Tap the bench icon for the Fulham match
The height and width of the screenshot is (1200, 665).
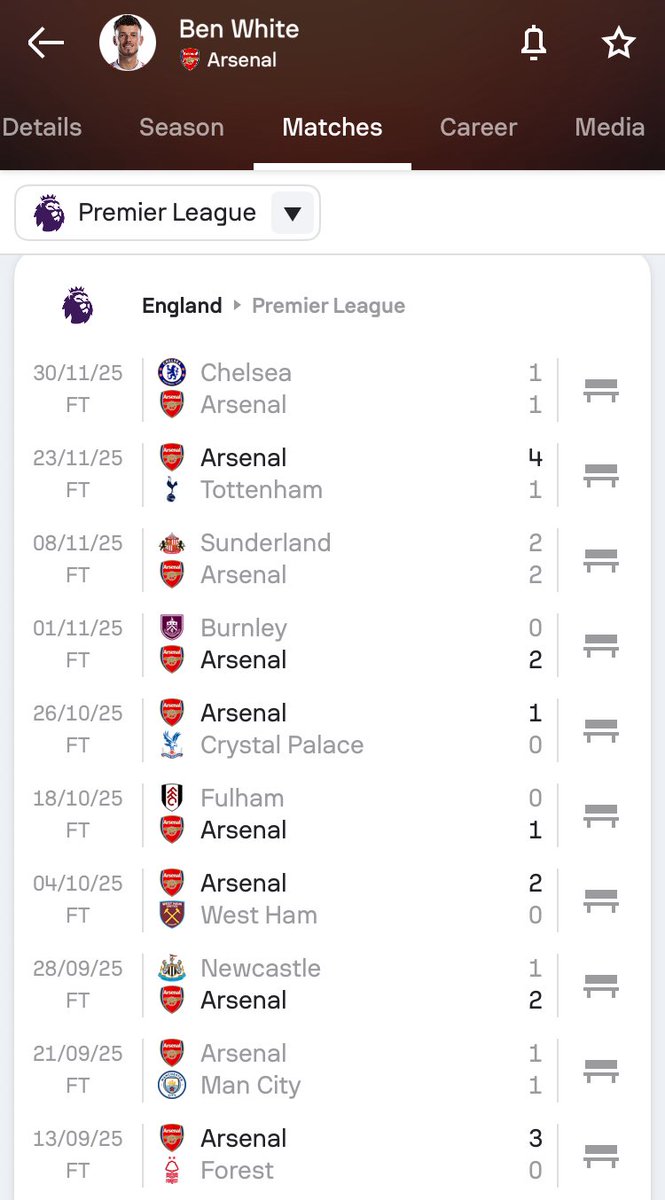pyautogui.click(x=601, y=815)
